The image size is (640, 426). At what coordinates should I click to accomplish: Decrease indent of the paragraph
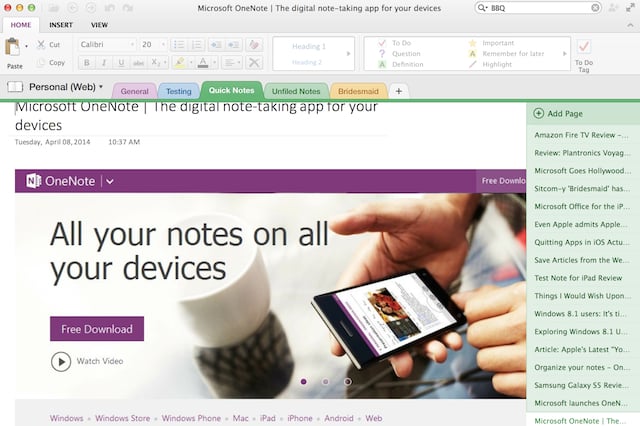click(216, 44)
